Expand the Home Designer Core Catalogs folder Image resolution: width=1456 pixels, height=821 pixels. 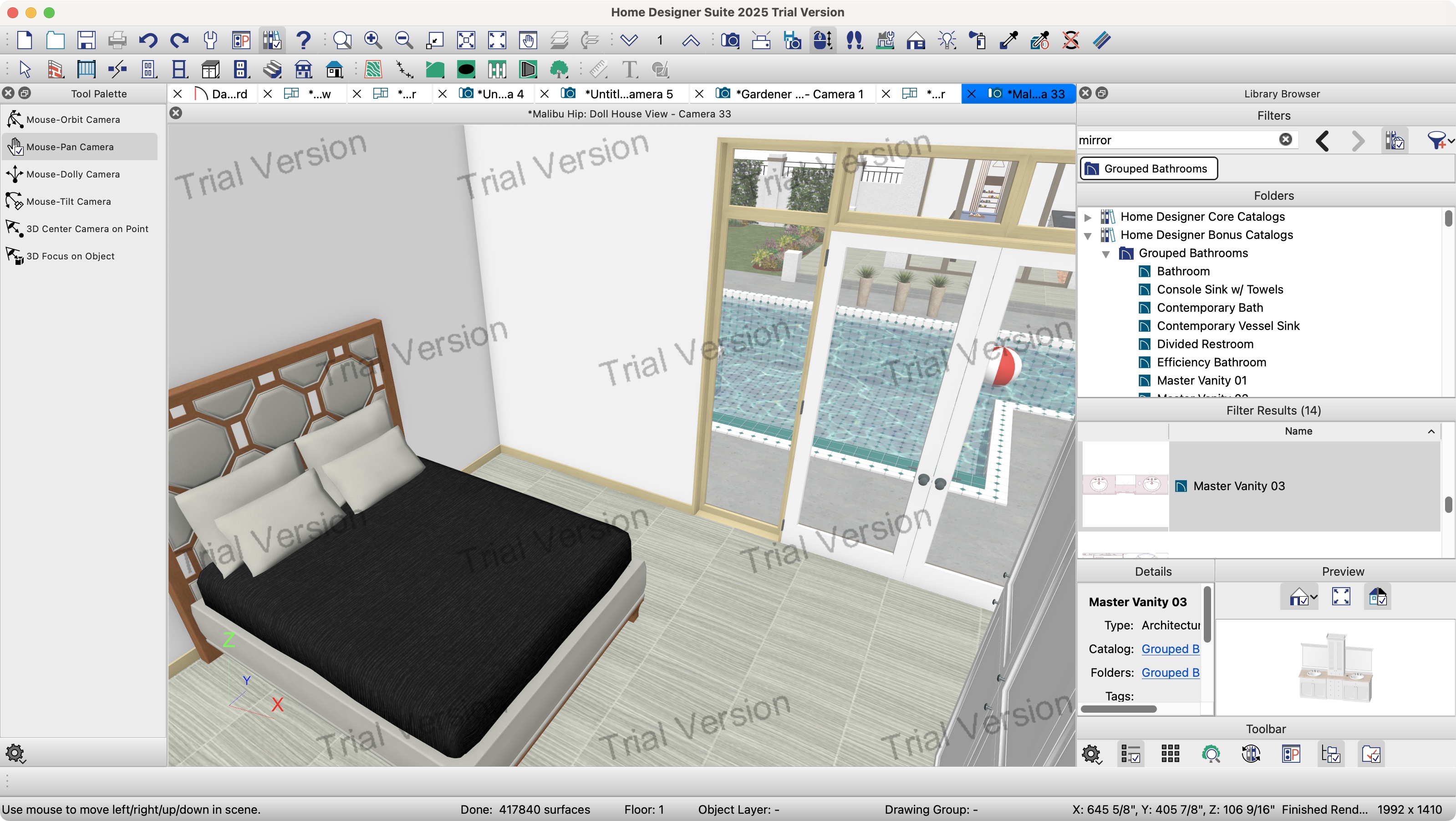[x=1088, y=217]
